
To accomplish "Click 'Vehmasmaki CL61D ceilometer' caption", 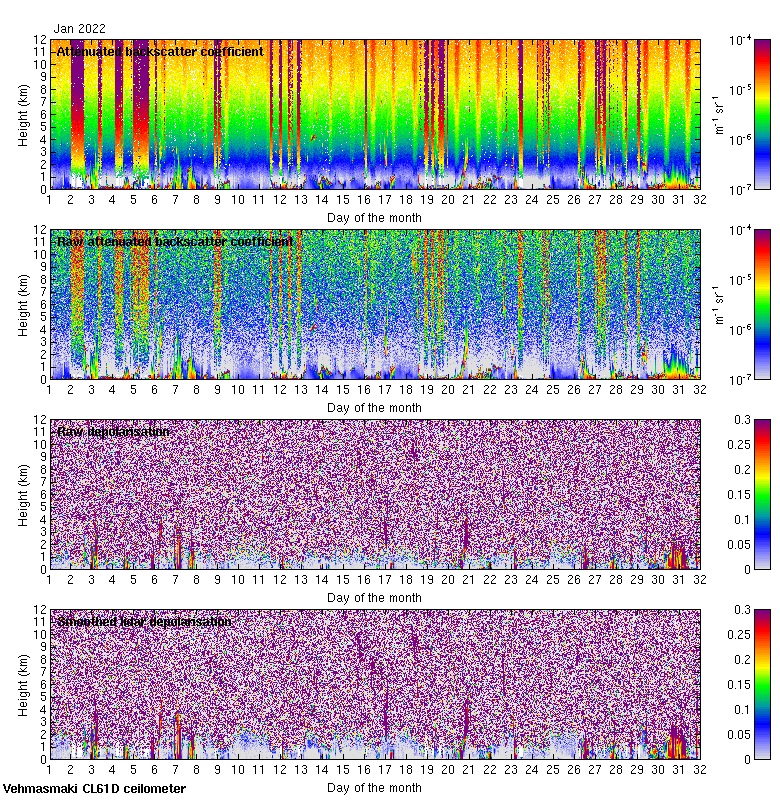I will click(x=94, y=789).
